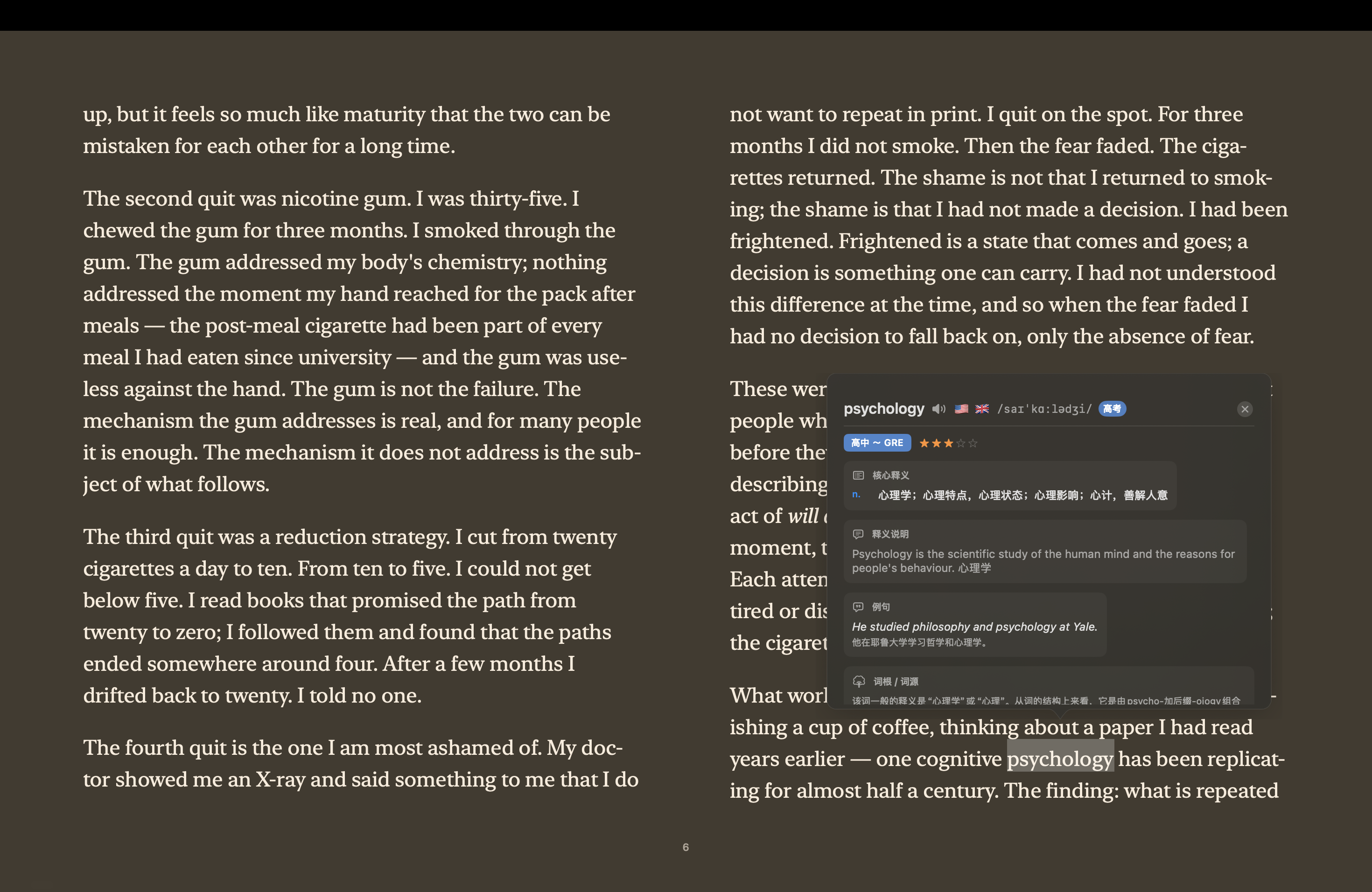The width and height of the screenshot is (1372, 892).
Task: Close the psychology dictionary popup
Action: point(1245,409)
